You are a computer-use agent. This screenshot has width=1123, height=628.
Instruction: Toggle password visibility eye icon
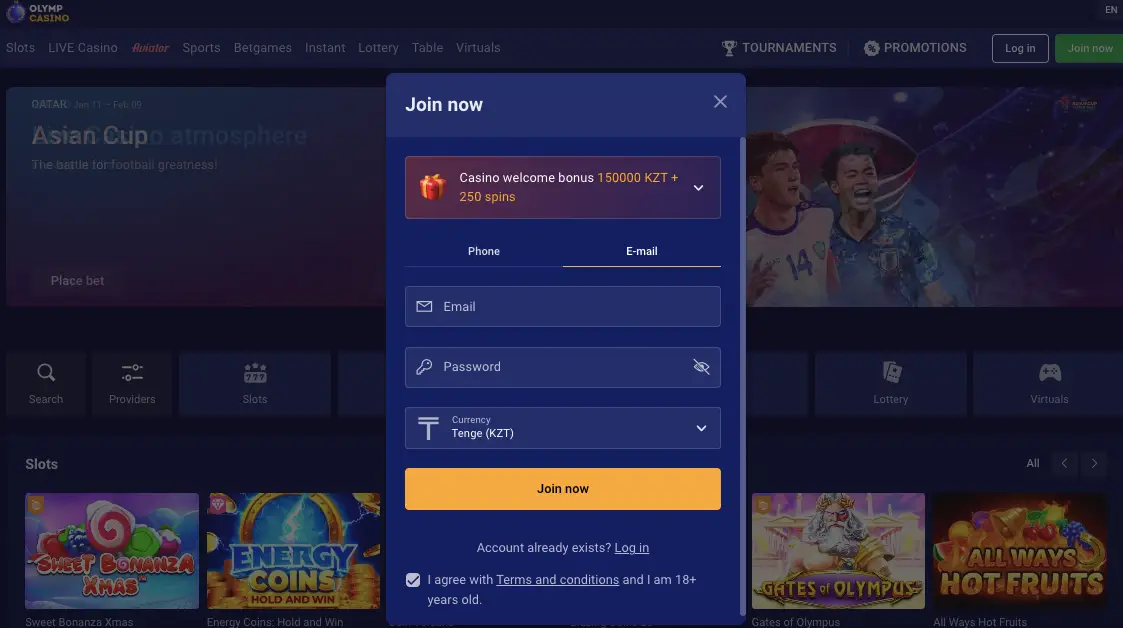tap(701, 367)
